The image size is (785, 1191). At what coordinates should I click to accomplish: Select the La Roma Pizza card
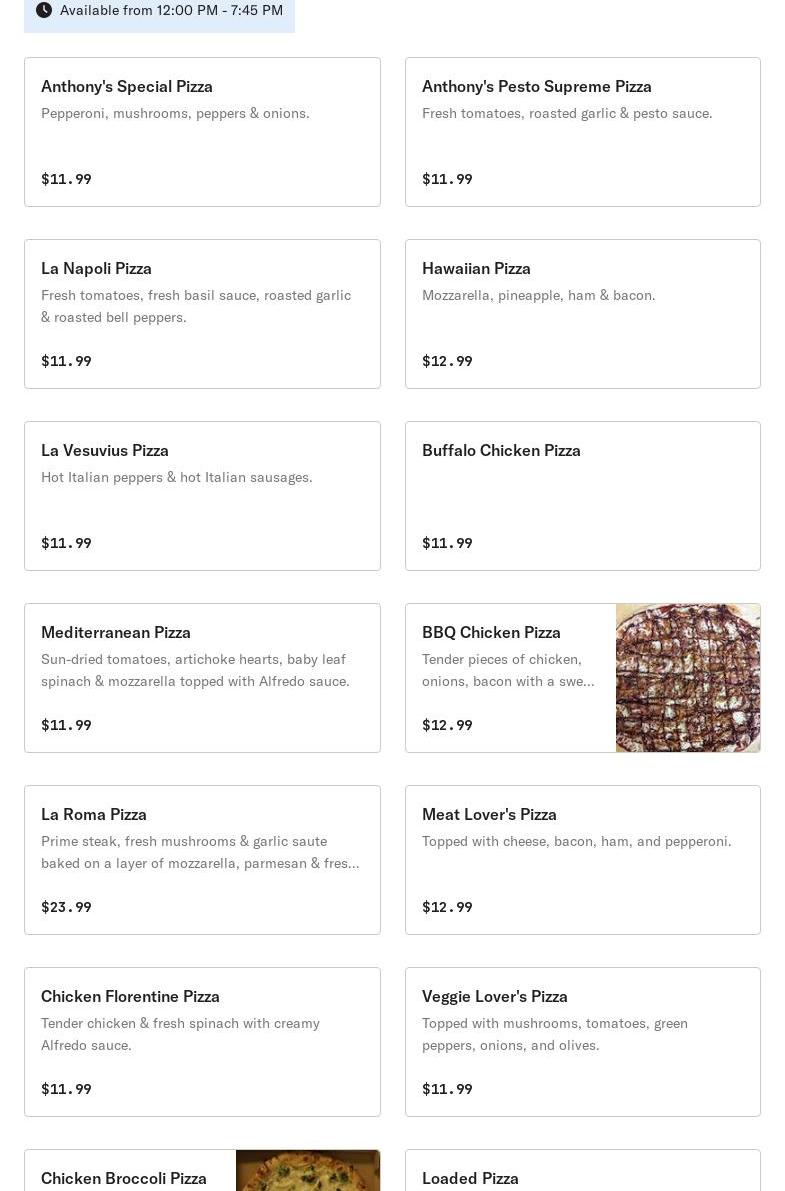coord(202,860)
